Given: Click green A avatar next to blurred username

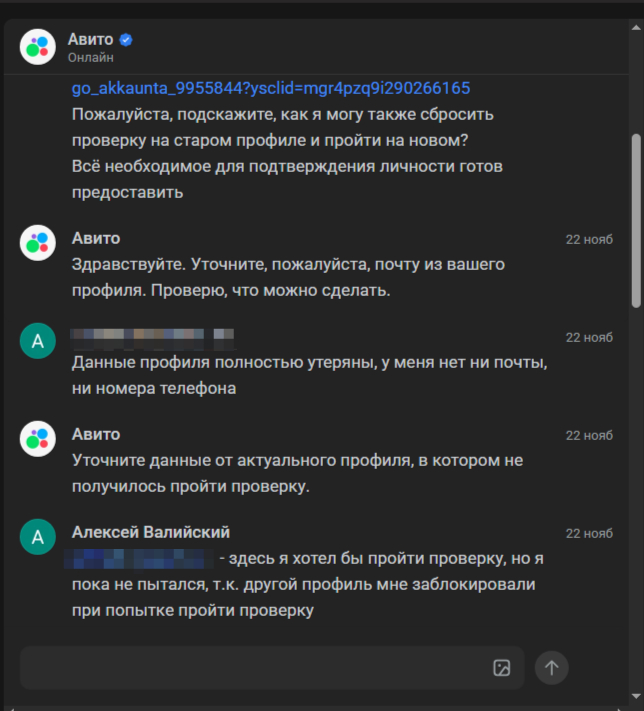Looking at the screenshot, I should coord(38,341).
